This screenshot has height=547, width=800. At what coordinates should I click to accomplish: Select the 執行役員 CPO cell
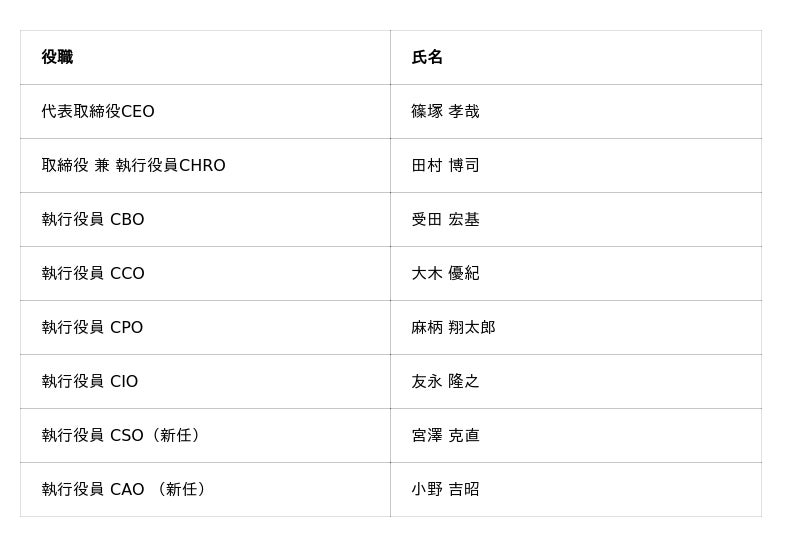pyautogui.click(x=92, y=328)
